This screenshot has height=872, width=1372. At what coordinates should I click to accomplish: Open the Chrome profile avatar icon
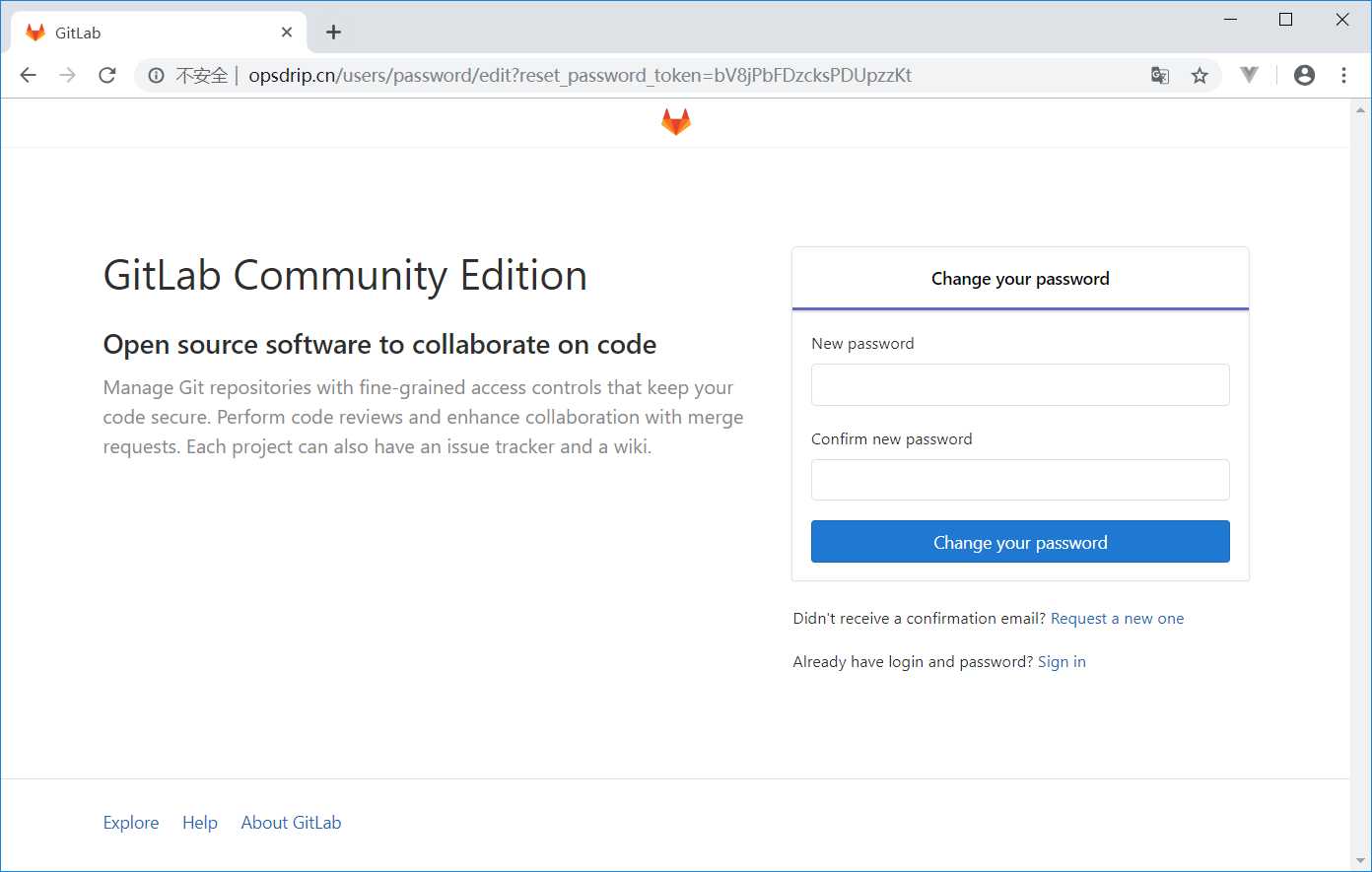tap(1304, 75)
